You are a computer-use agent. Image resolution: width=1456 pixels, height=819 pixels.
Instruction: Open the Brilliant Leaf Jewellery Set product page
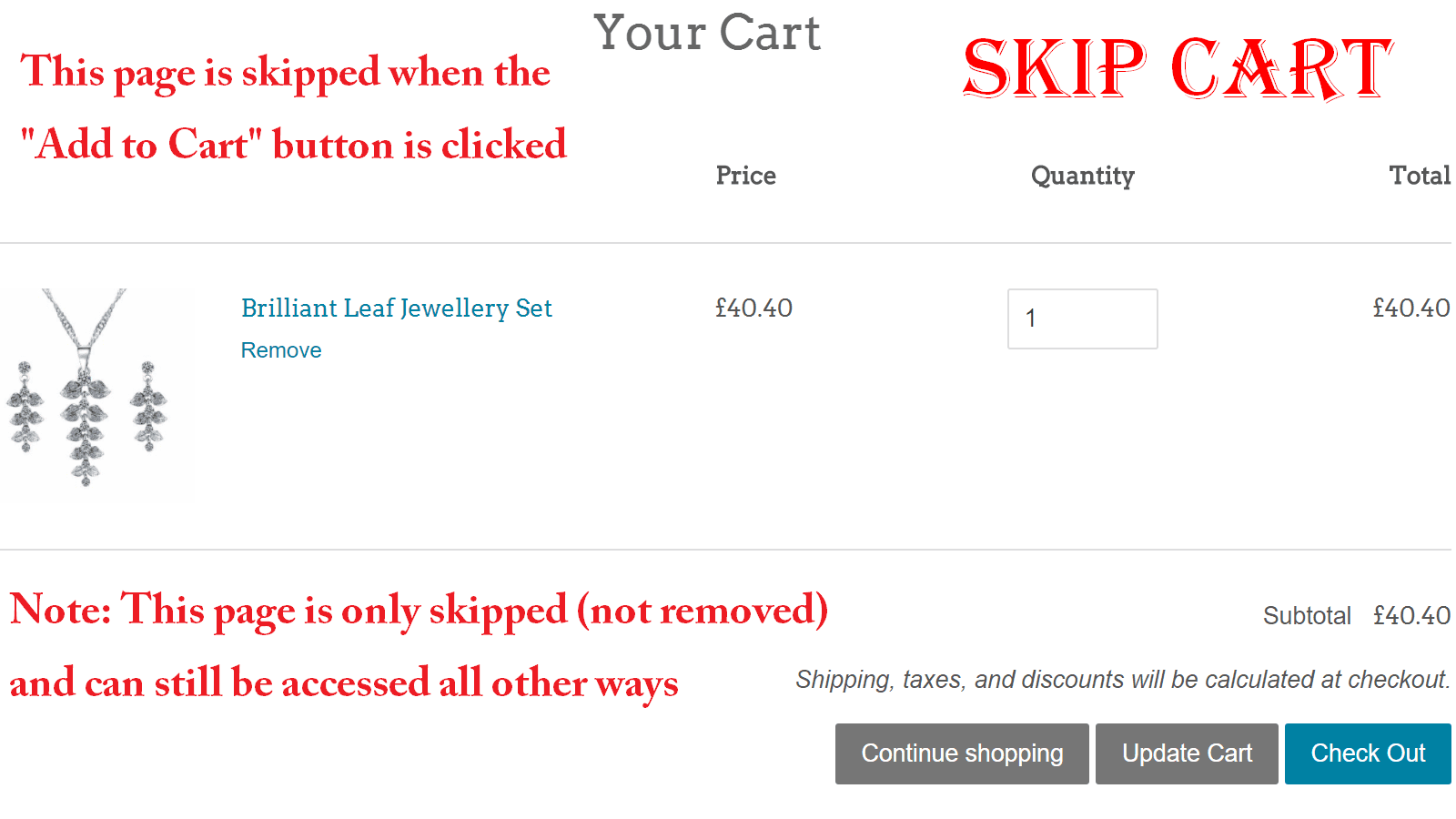pyautogui.click(x=396, y=308)
